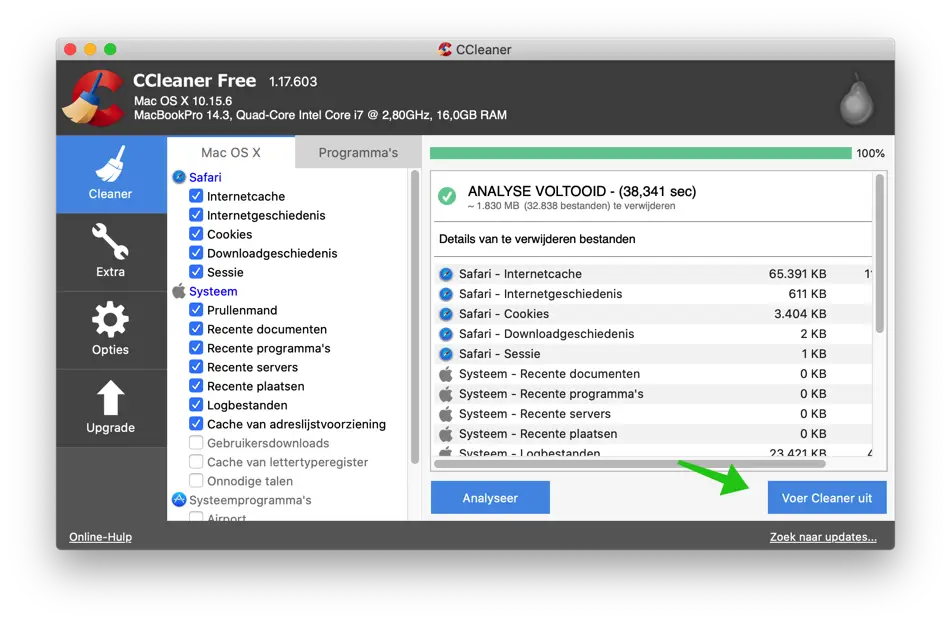Click the pear icon in the header
Screen dimensions: 951x624
coord(856,99)
